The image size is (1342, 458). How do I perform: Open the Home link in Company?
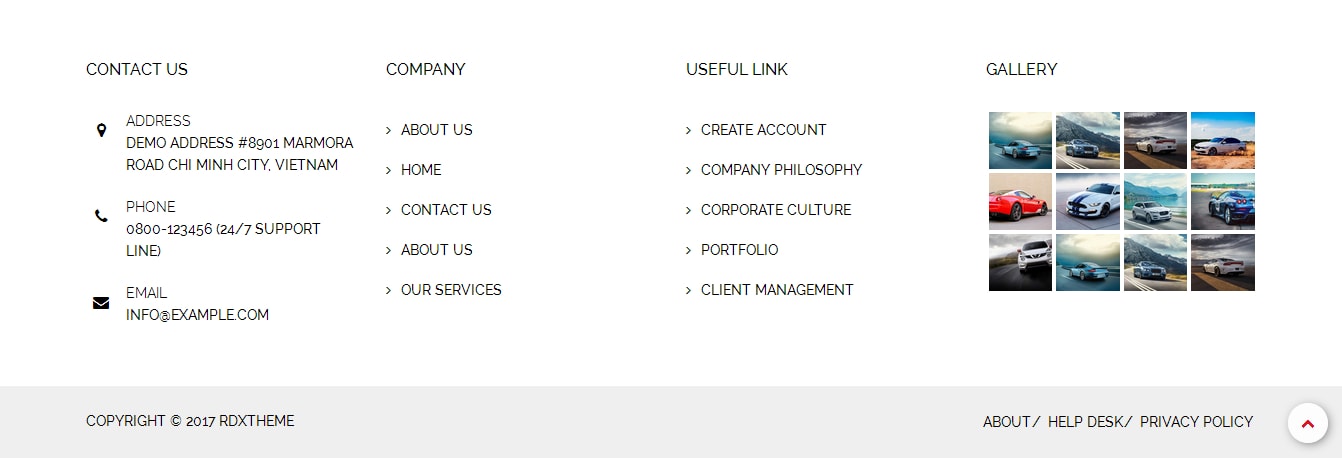pyautogui.click(x=421, y=170)
